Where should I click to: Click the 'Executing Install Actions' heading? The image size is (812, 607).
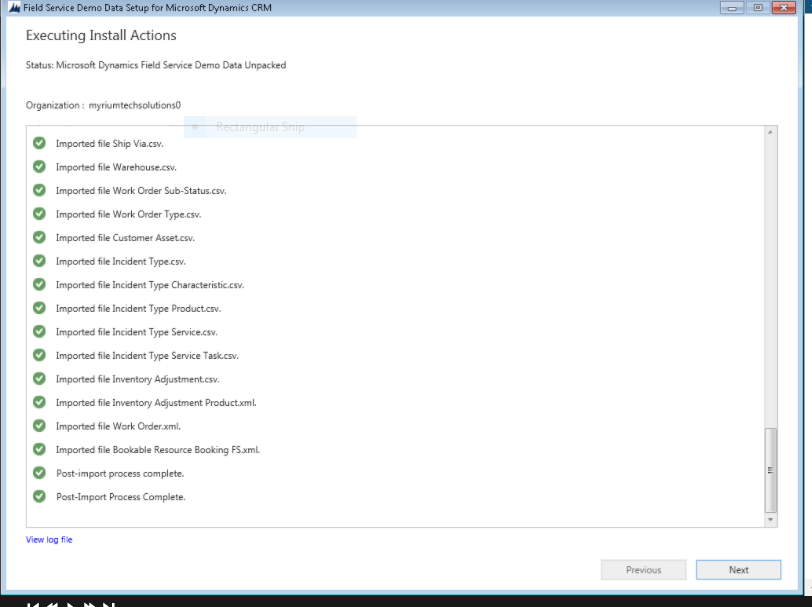point(101,35)
